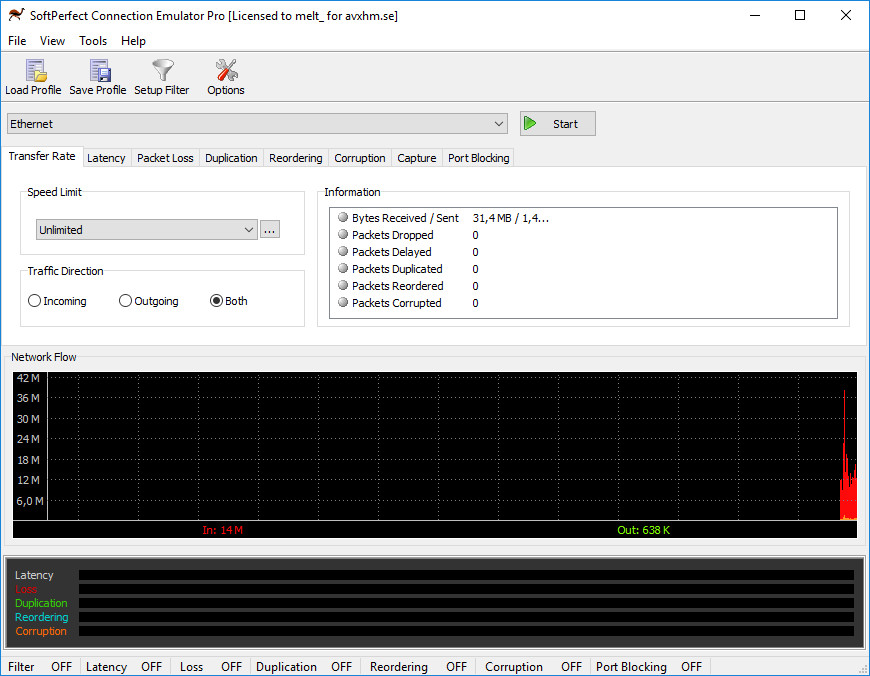This screenshot has height=676, width=870.
Task: Open the File menu
Action: click(17, 41)
